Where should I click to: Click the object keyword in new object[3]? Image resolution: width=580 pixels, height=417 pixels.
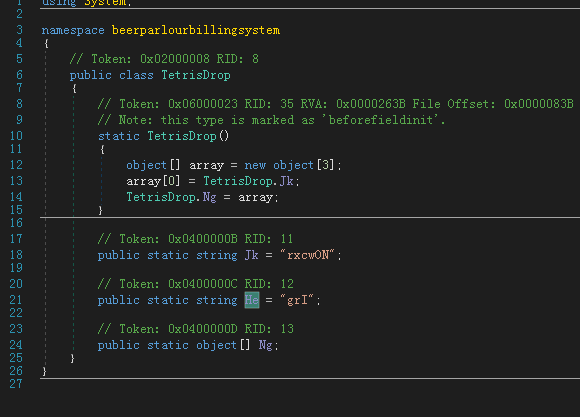[293, 165]
